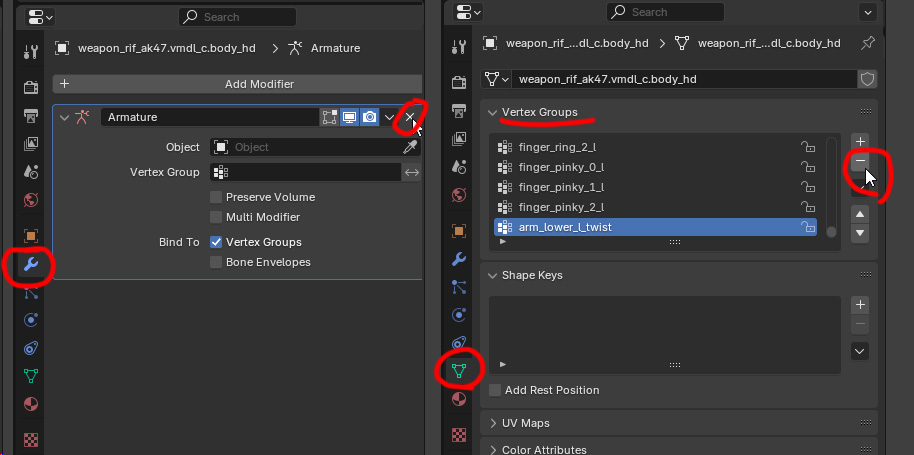Open Object Data tab green triangle in right panel
Viewport: 914px width, 455px height.
459,371
